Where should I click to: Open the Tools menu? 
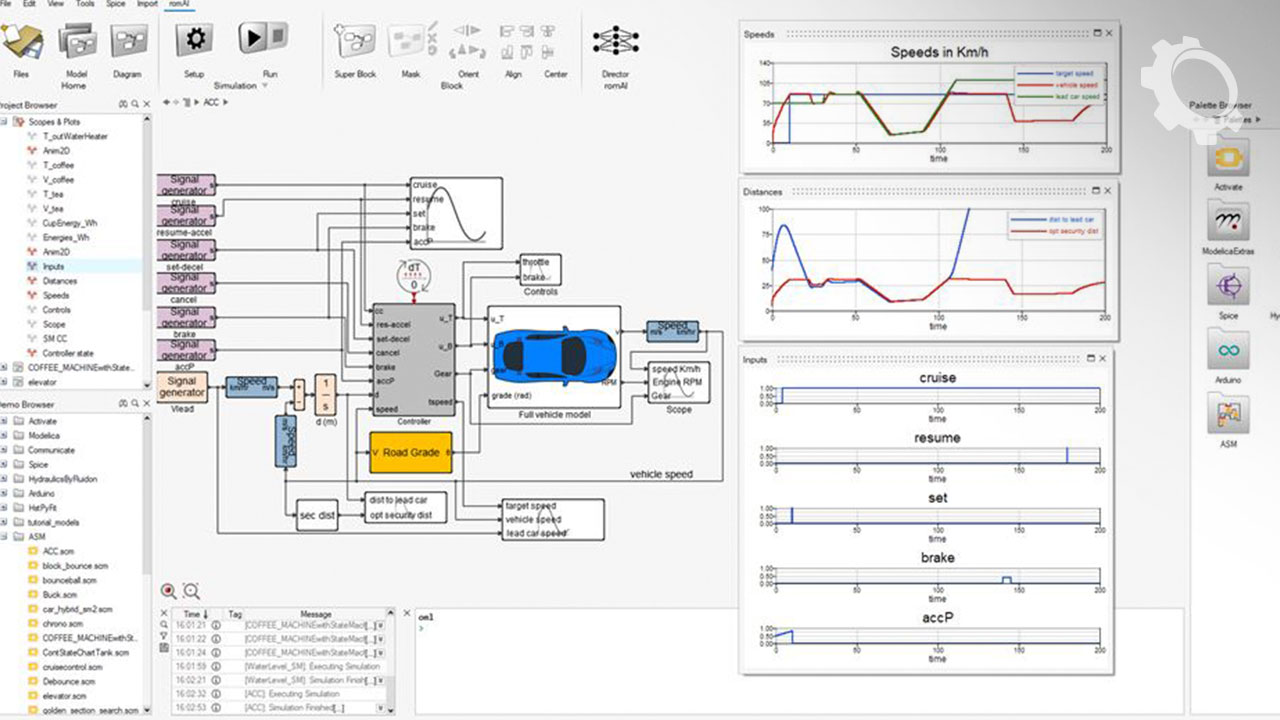click(85, 4)
